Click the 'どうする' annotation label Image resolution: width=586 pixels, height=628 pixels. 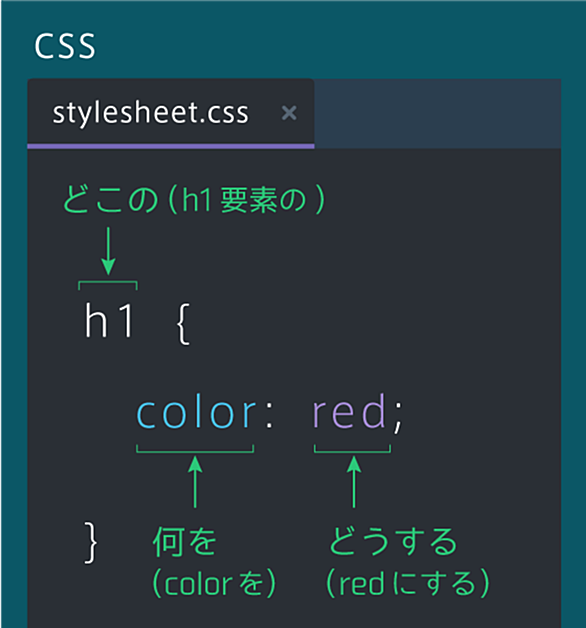tap(393, 541)
